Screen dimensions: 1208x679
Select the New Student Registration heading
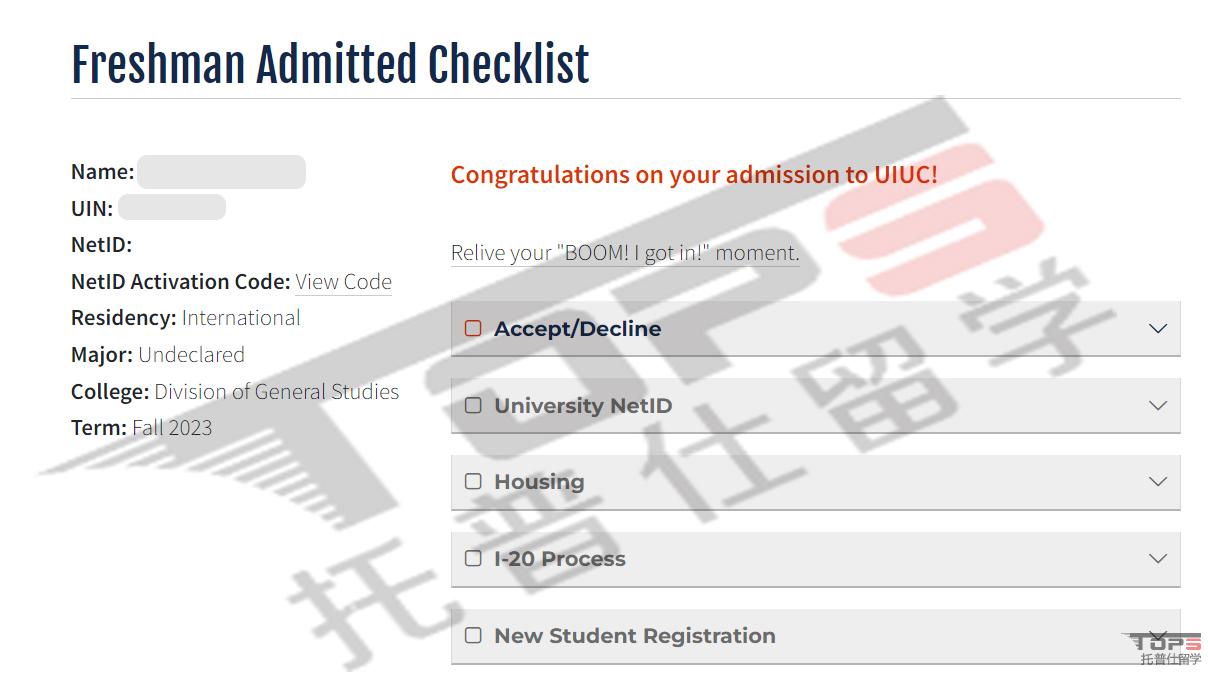pyautogui.click(x=635, y=636)
